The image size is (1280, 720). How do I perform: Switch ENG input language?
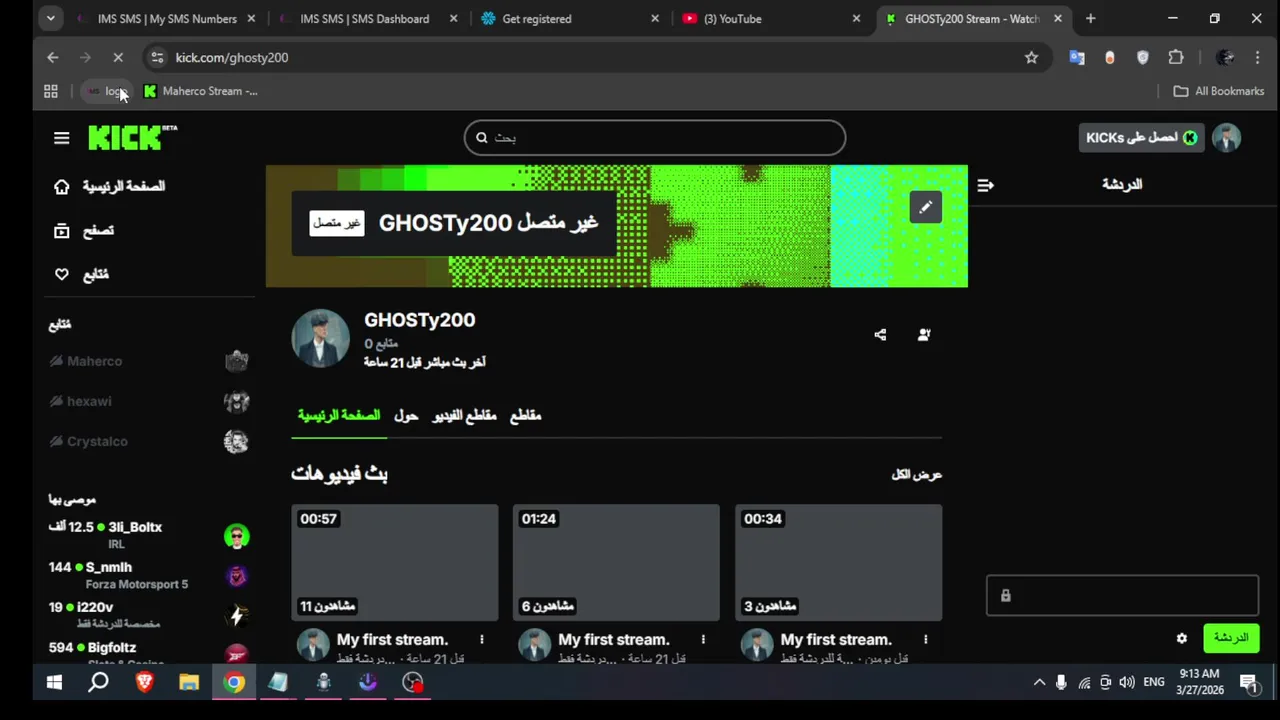(1154, 683)
